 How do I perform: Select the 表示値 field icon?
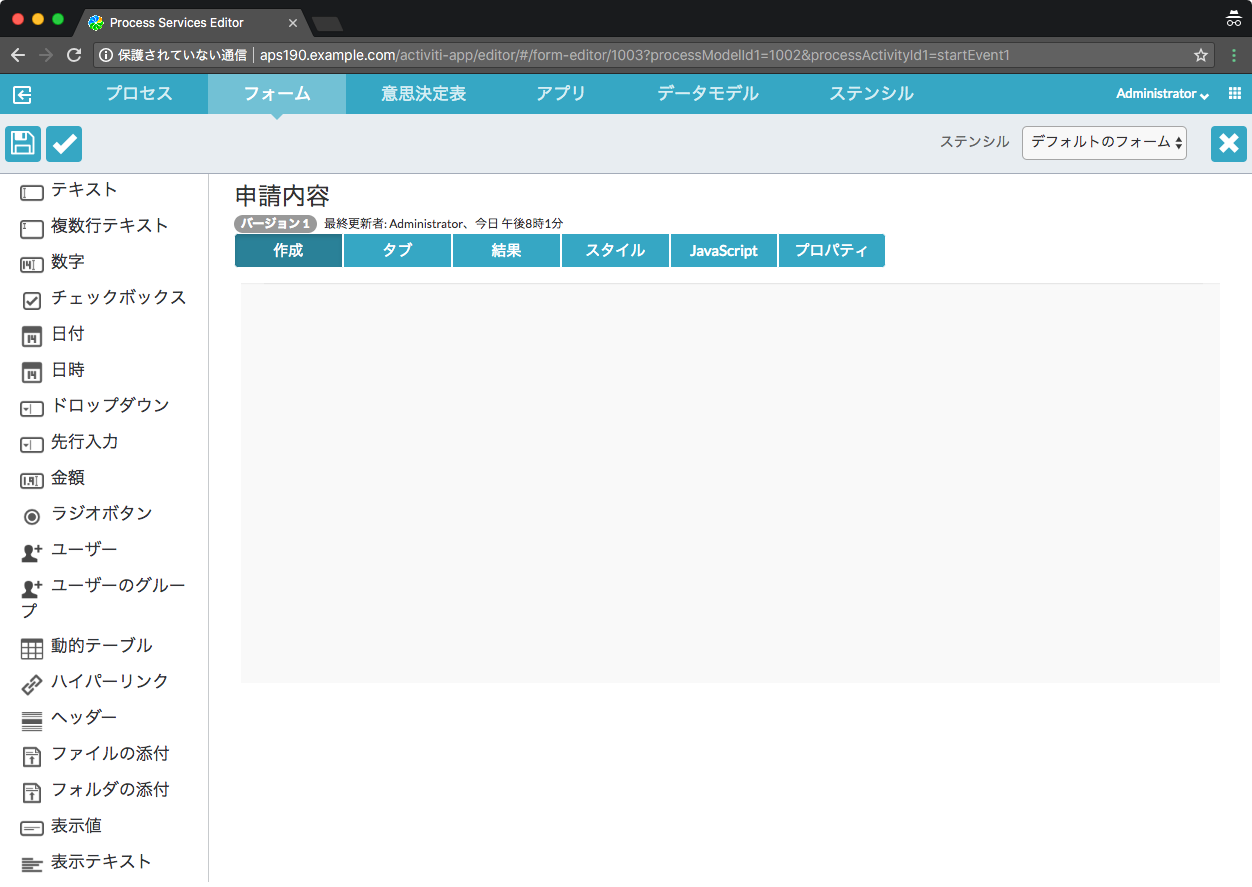tap(32, 829)
